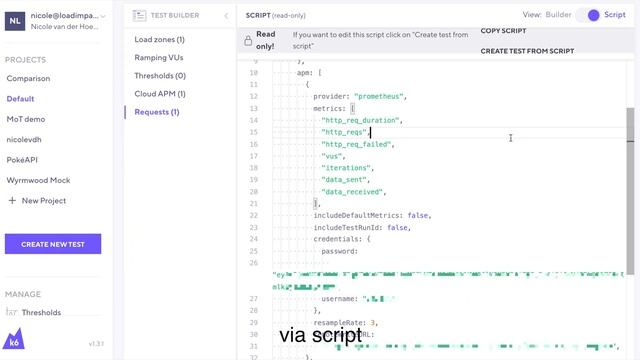Click the Copy Script button
The width and height of the screenshot is (640, 360).
pos(503,31)
